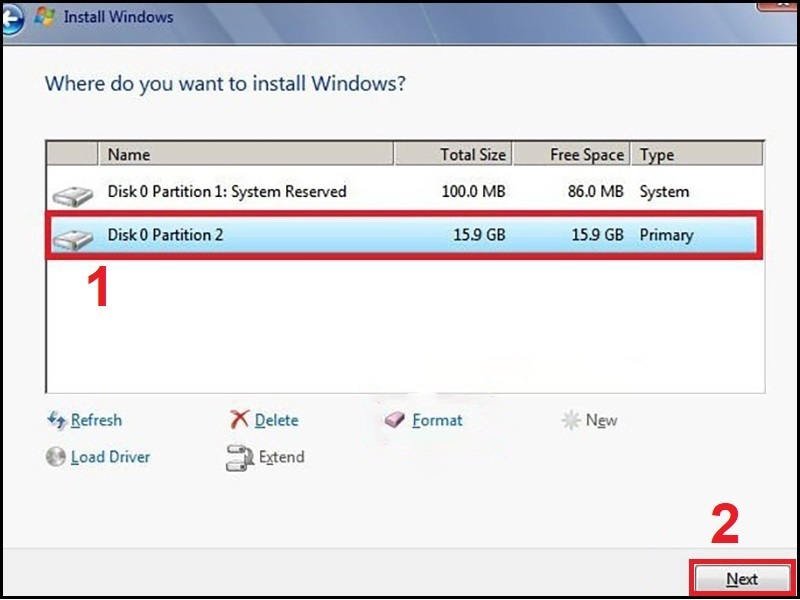Click the System Reserved partition's disk icon

pos(72,193)
